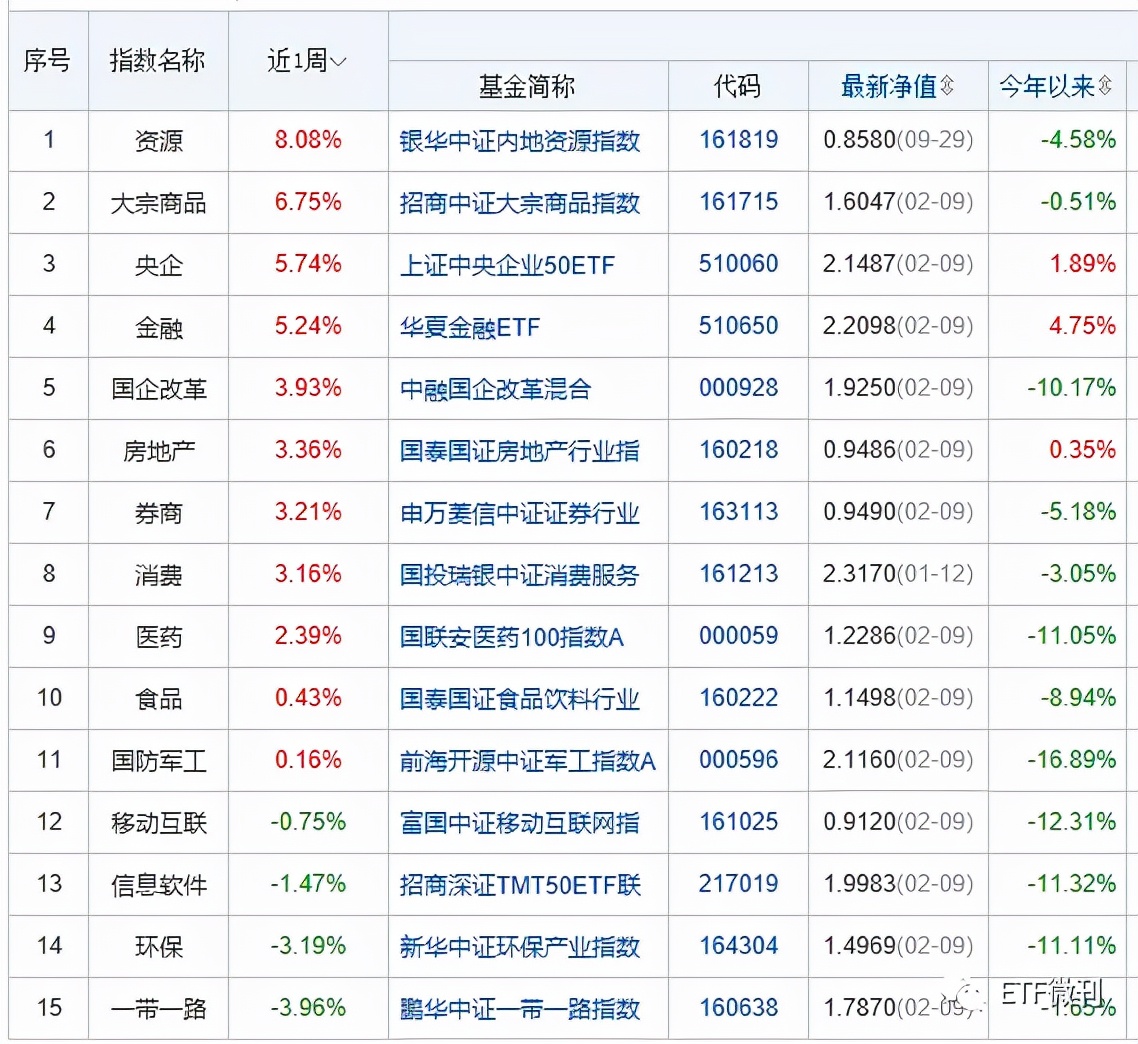The height and width of the screenshot is (1044, 1138).
Task: Open fund link 招商中证大宗商品指数
Action: tap(520, 203)
